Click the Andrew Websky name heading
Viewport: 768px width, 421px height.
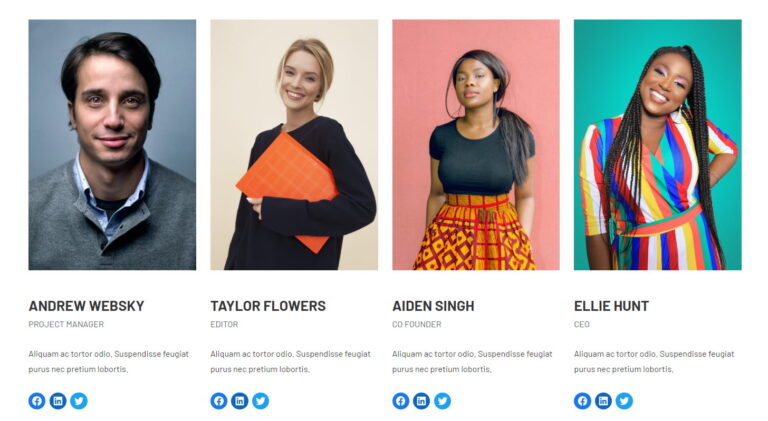click(86, 306)
